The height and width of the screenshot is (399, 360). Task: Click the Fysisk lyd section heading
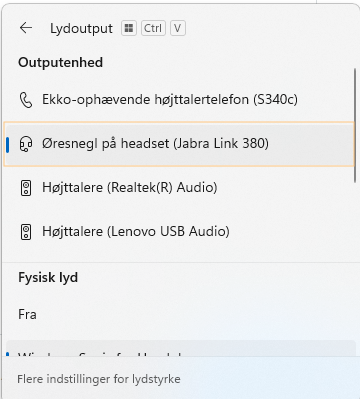(x=48, y=277)
